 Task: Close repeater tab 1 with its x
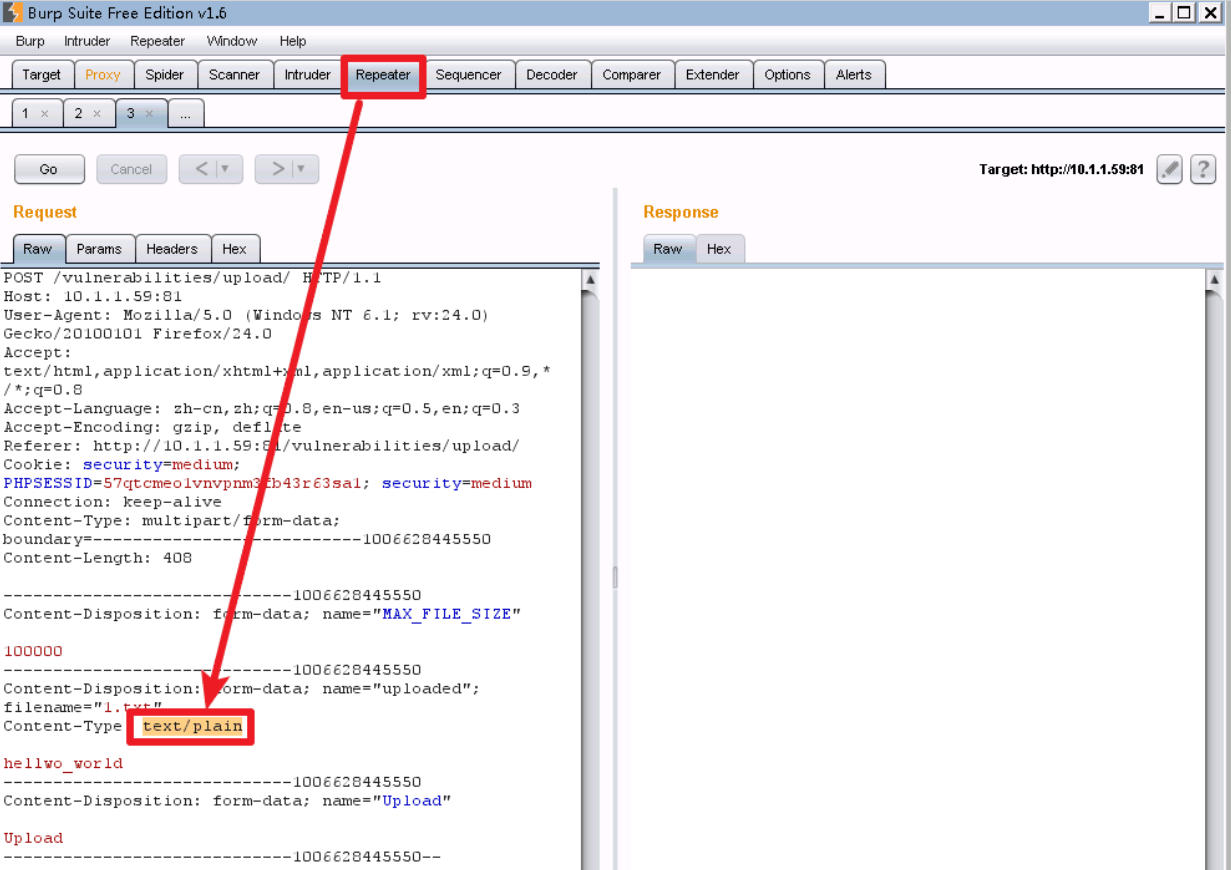(44, 114)
